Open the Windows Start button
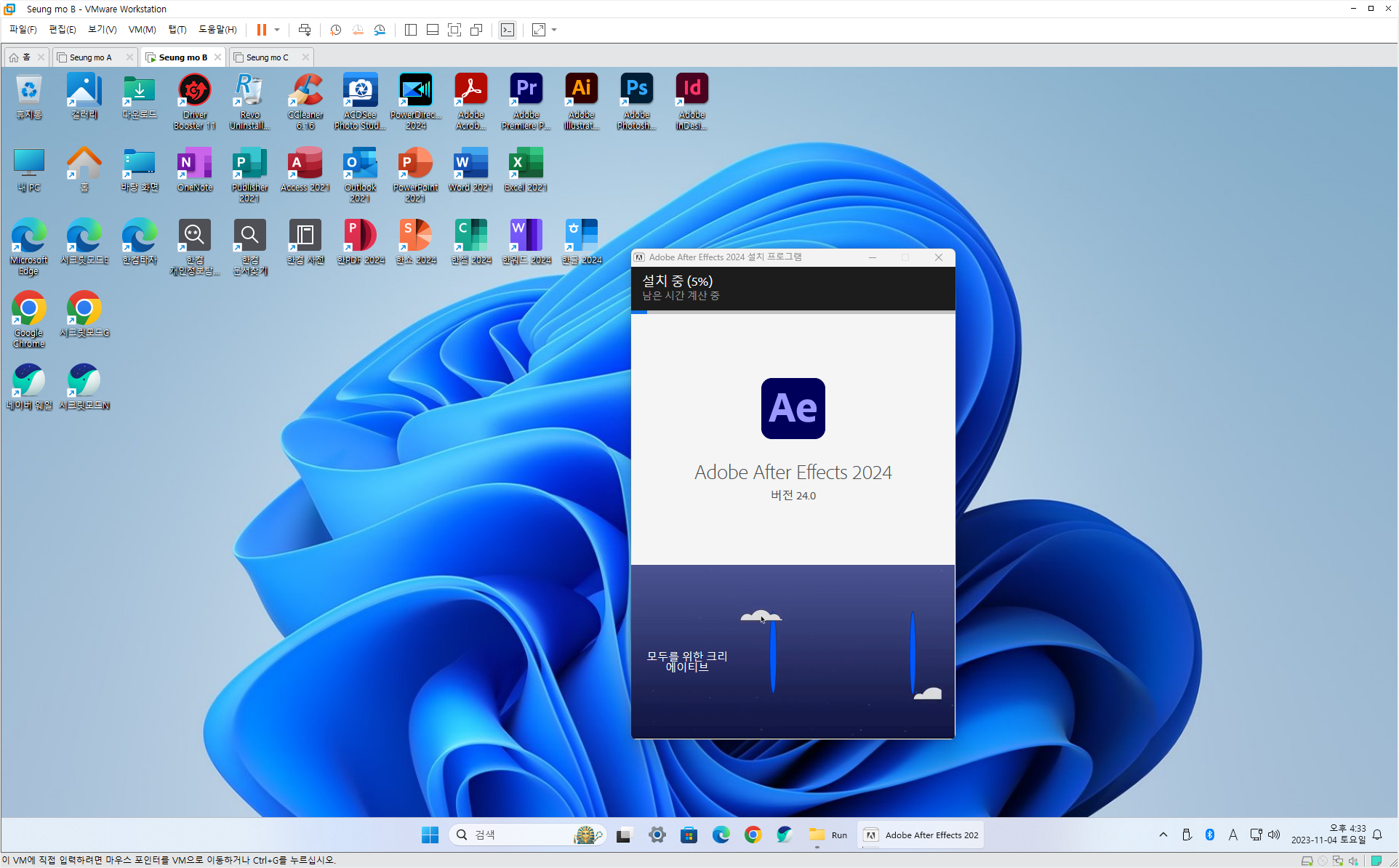1399x868 pixels. click(430, 835)
